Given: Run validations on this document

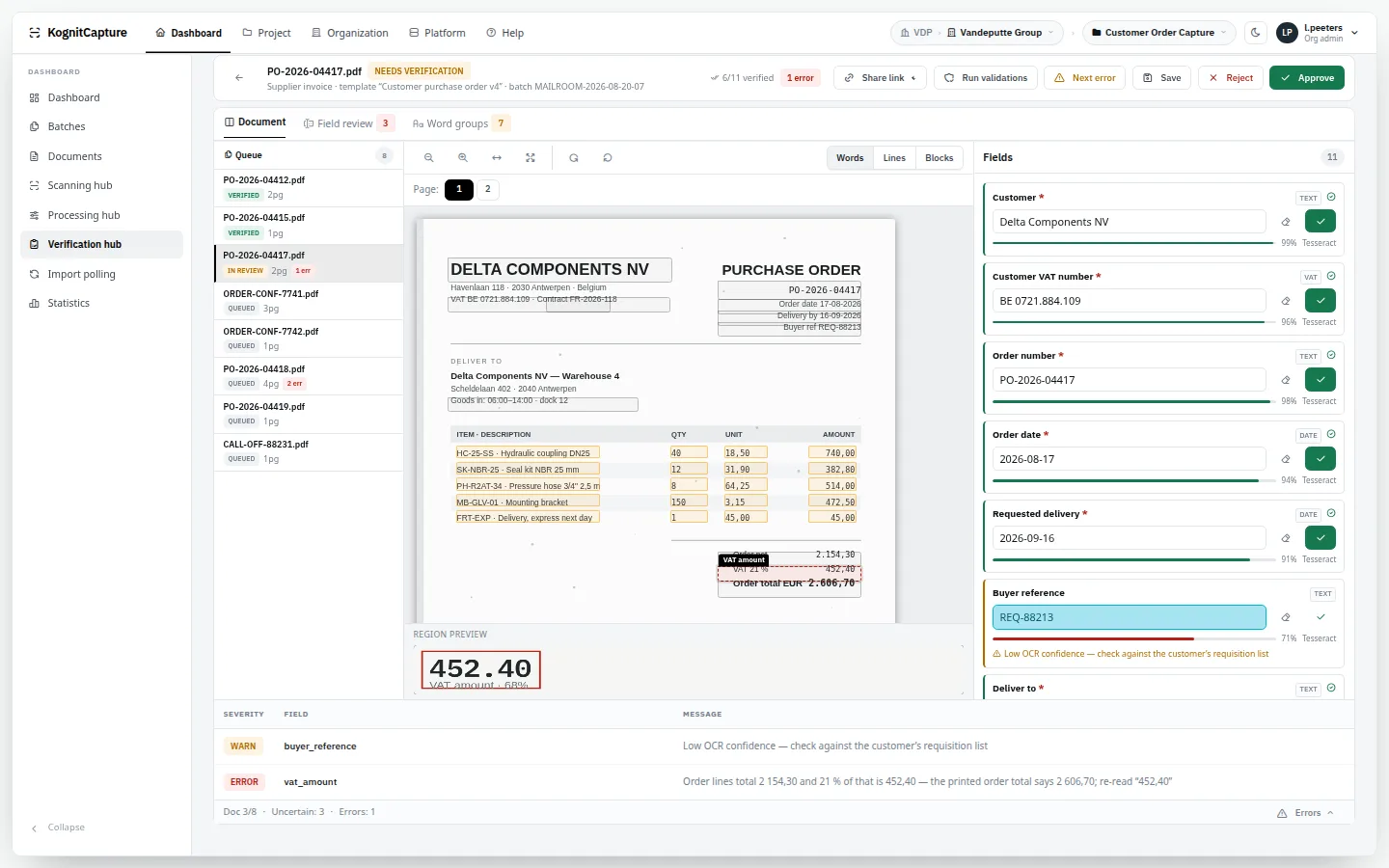Looking at the screenshot, I should pos(986,78).
